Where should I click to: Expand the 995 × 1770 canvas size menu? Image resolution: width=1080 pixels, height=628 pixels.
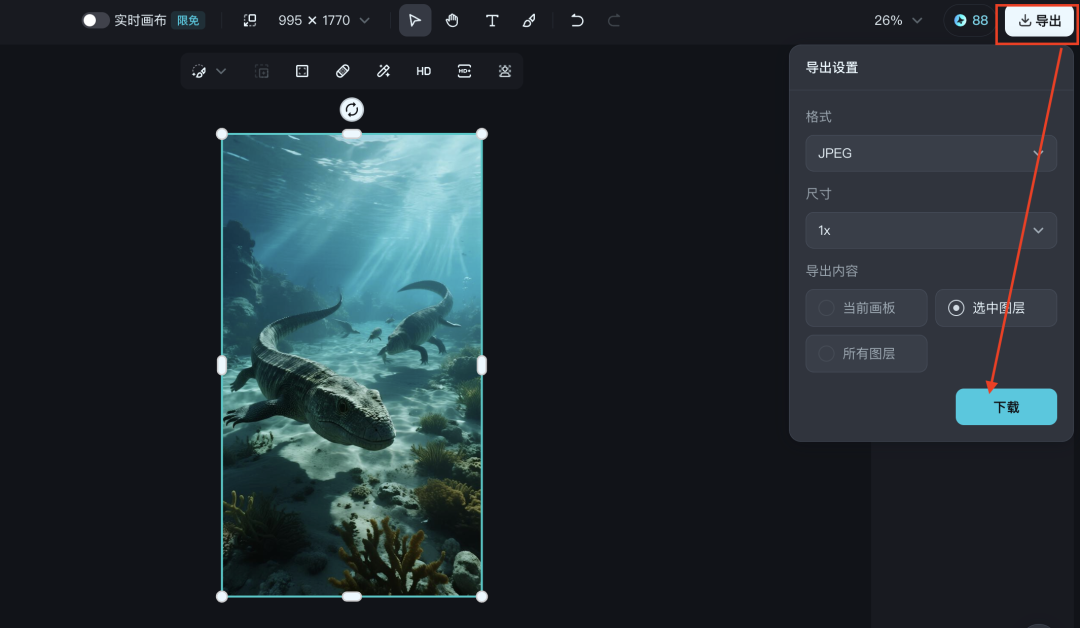point(322,21)
